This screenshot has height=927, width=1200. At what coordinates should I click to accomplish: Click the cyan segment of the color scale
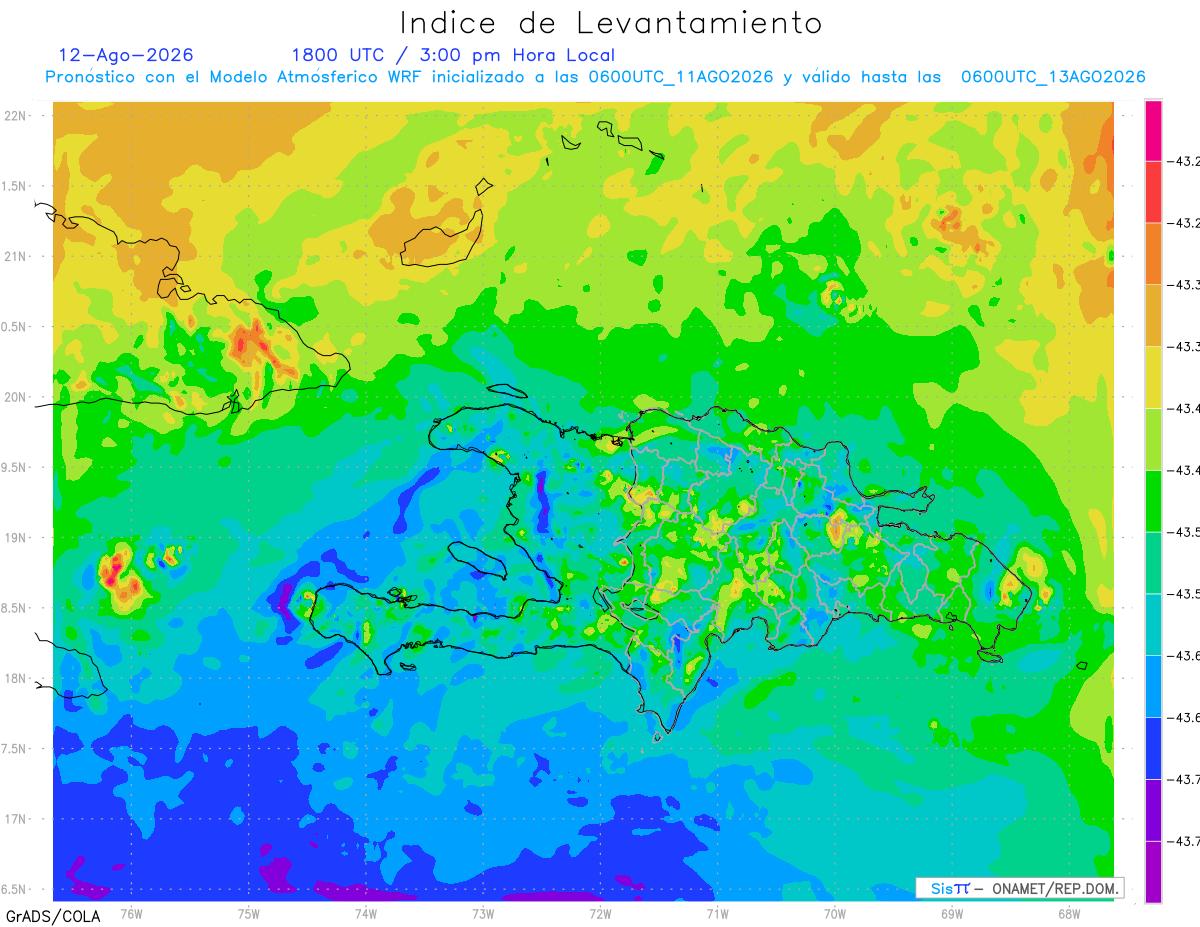(1153, 625)
